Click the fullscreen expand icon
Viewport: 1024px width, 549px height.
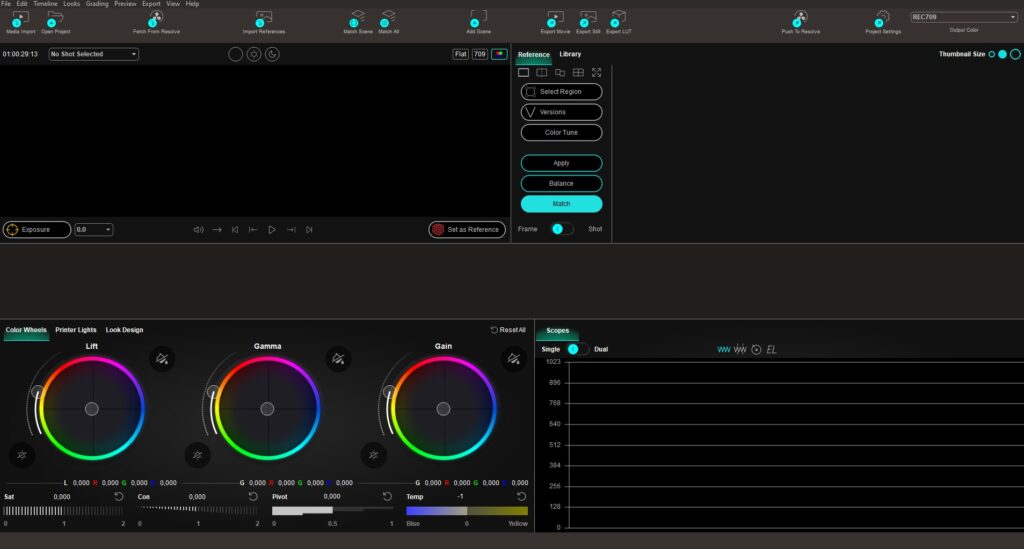(596, 72)
